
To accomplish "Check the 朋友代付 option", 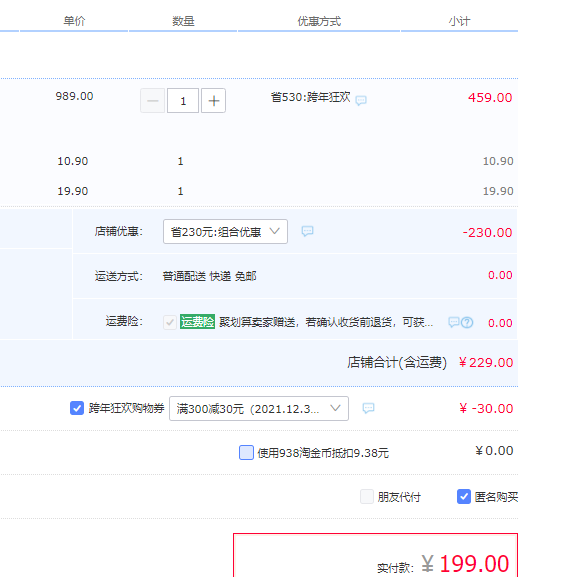I will pyautogui.click(x=367, y=496).
